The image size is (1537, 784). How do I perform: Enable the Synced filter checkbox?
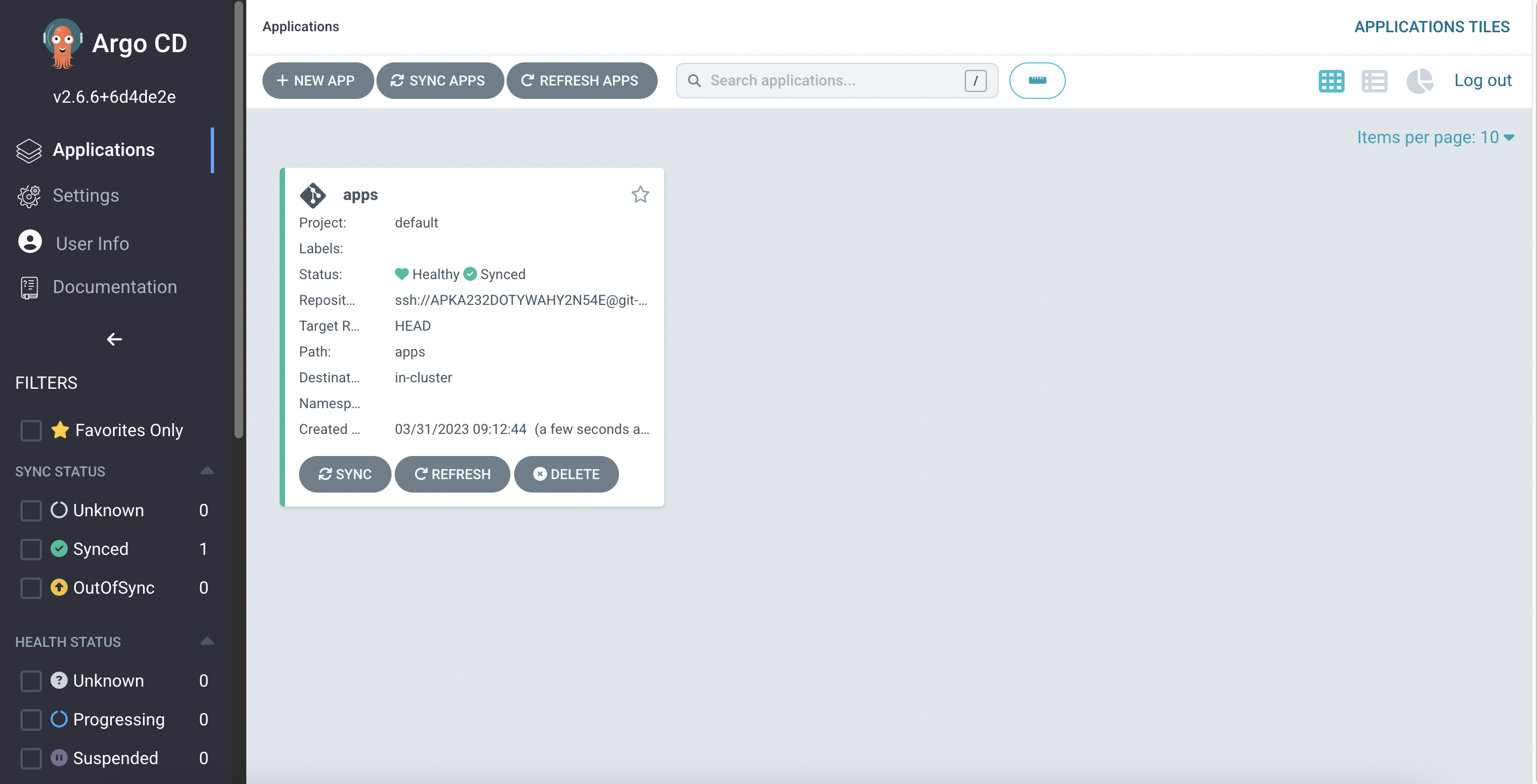pyautogui.click(x=31, y=549)
